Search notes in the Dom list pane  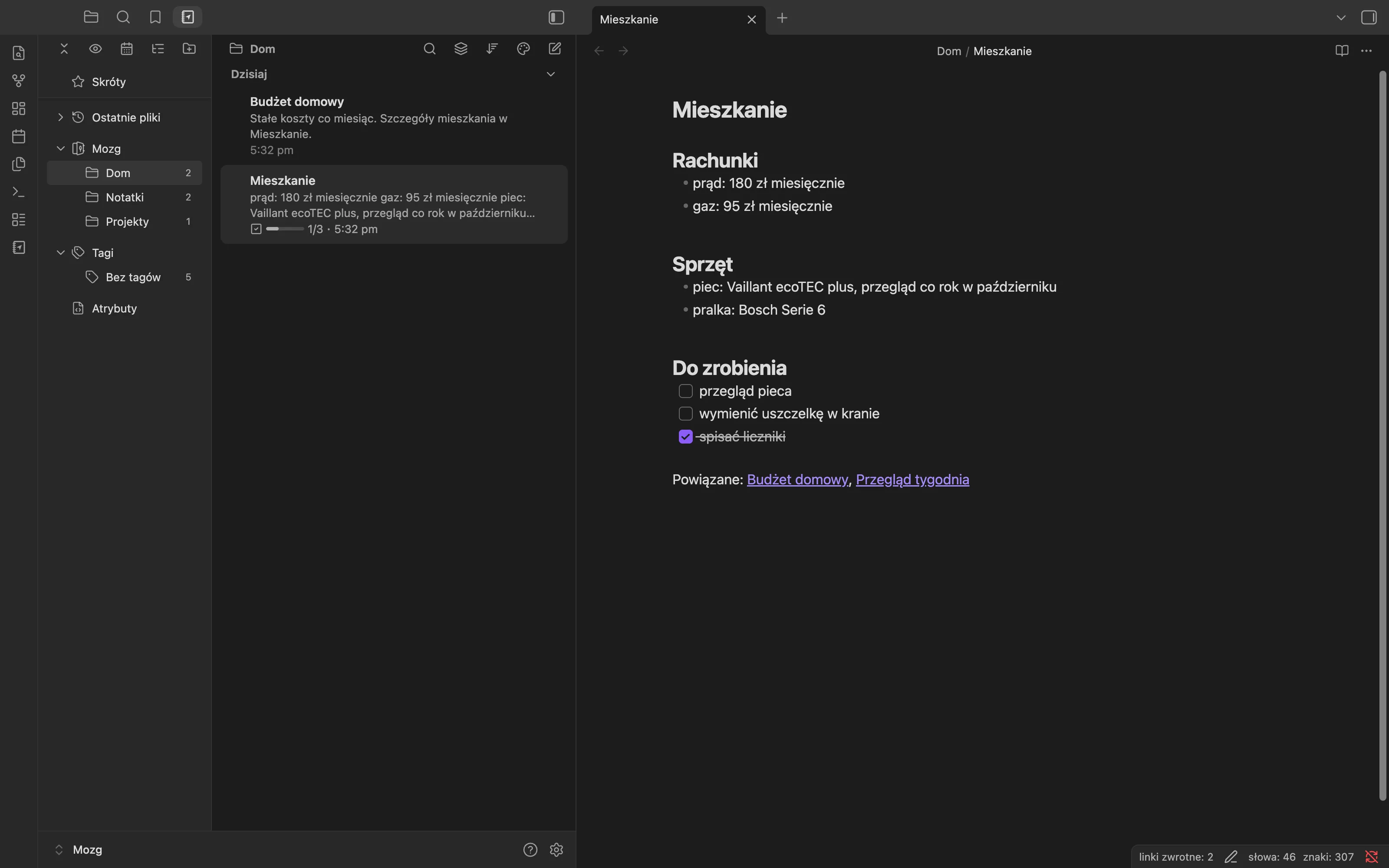[429, 49]
